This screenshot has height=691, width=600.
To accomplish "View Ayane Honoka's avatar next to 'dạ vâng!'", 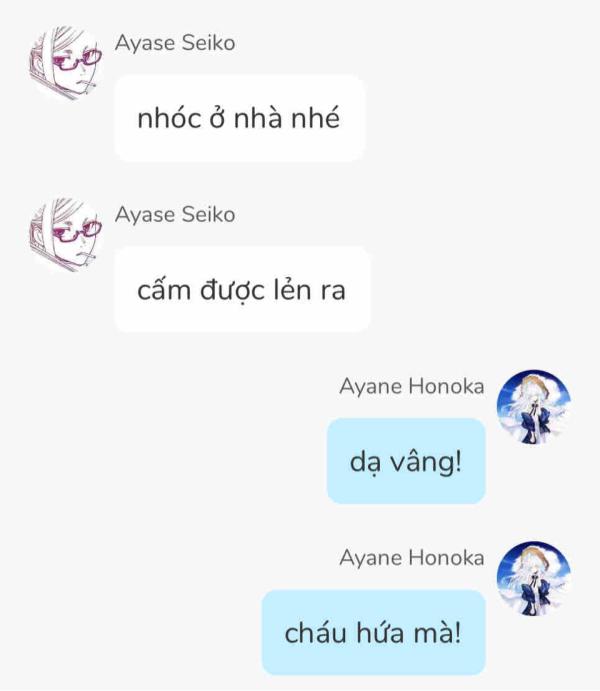I will pyautogui.click(x=534, y=407).
